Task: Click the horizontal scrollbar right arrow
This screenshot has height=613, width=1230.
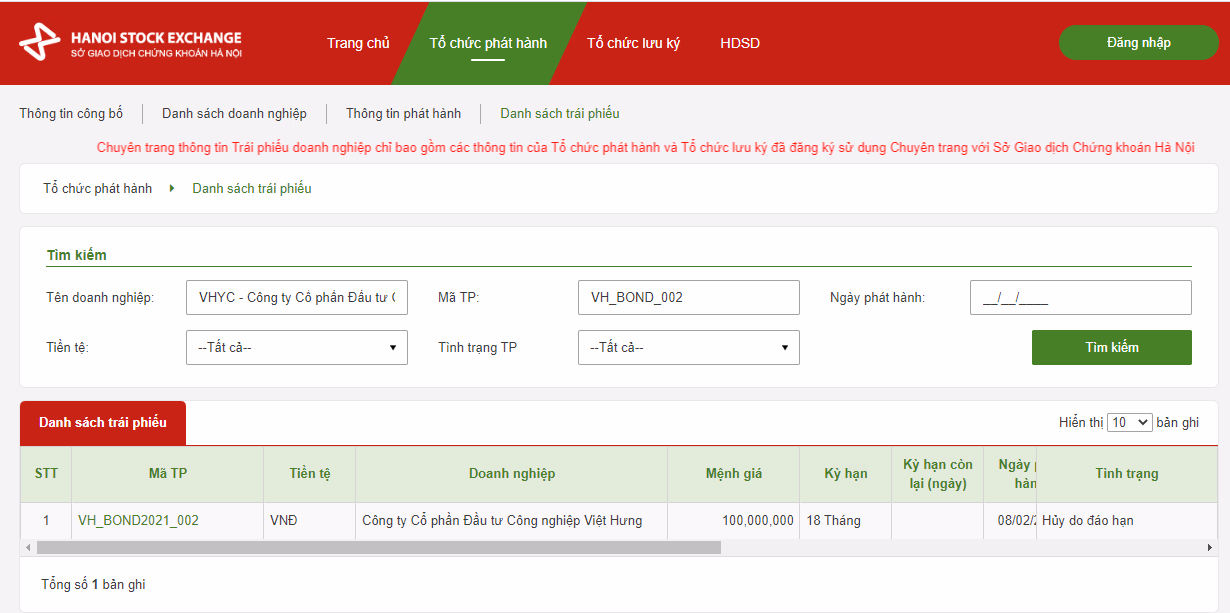Action: pos(1209,548)
